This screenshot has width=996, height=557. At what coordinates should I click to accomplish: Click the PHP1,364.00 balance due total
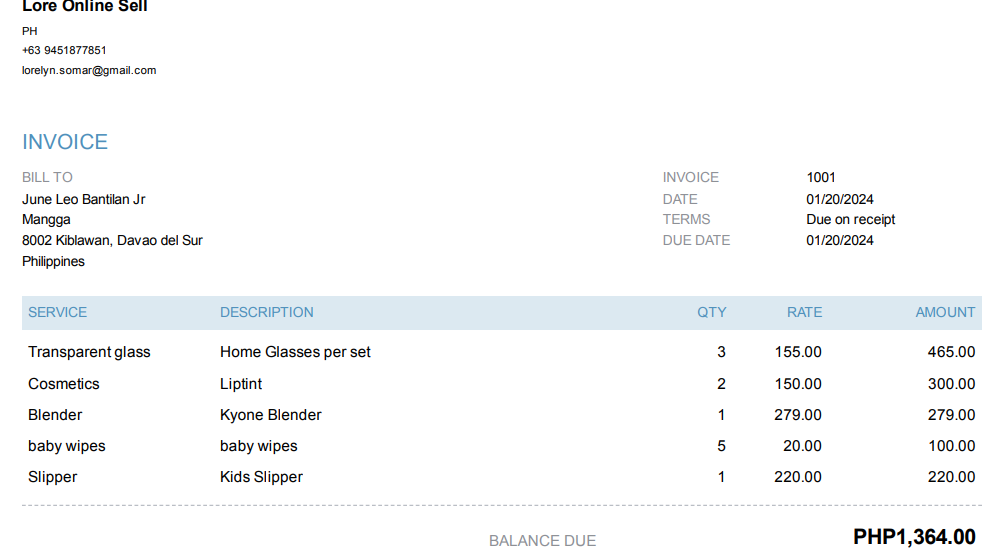[914, 538]
